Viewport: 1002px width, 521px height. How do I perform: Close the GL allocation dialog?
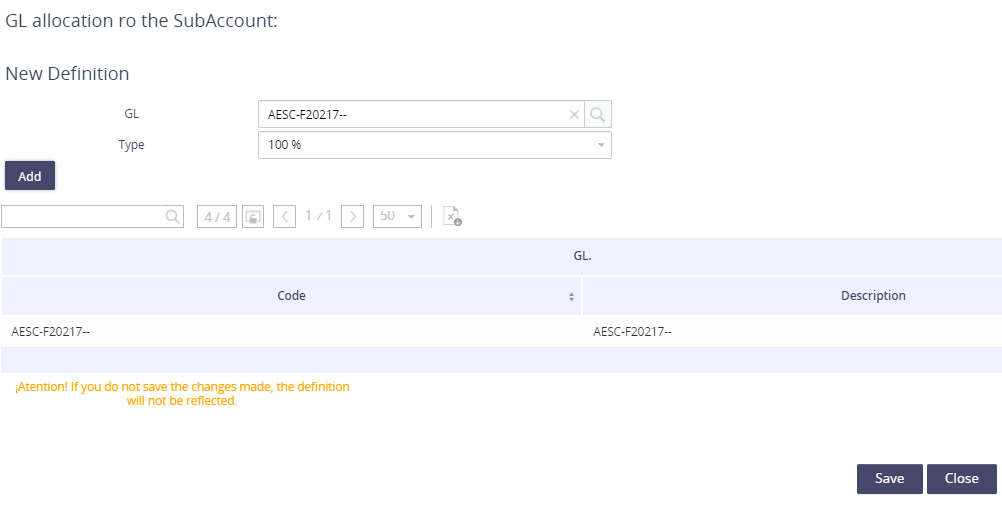pyautogui.click(x=962, y=479)
